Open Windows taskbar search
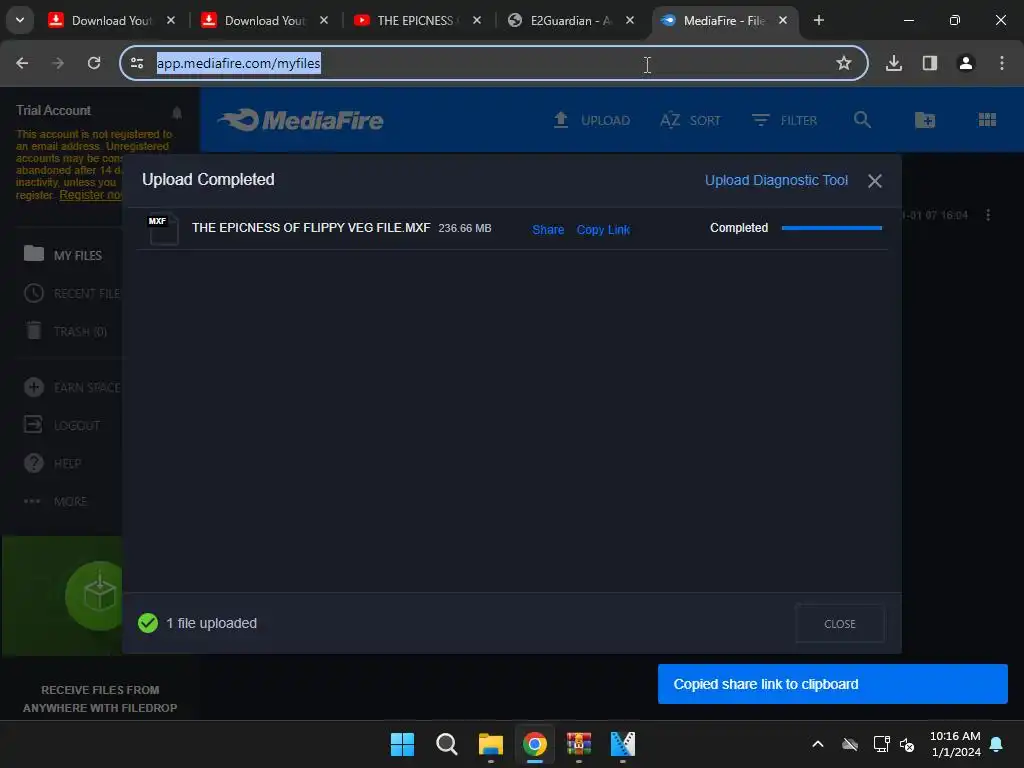This screenshot has width=1024, height=768. tap(447, 744)
